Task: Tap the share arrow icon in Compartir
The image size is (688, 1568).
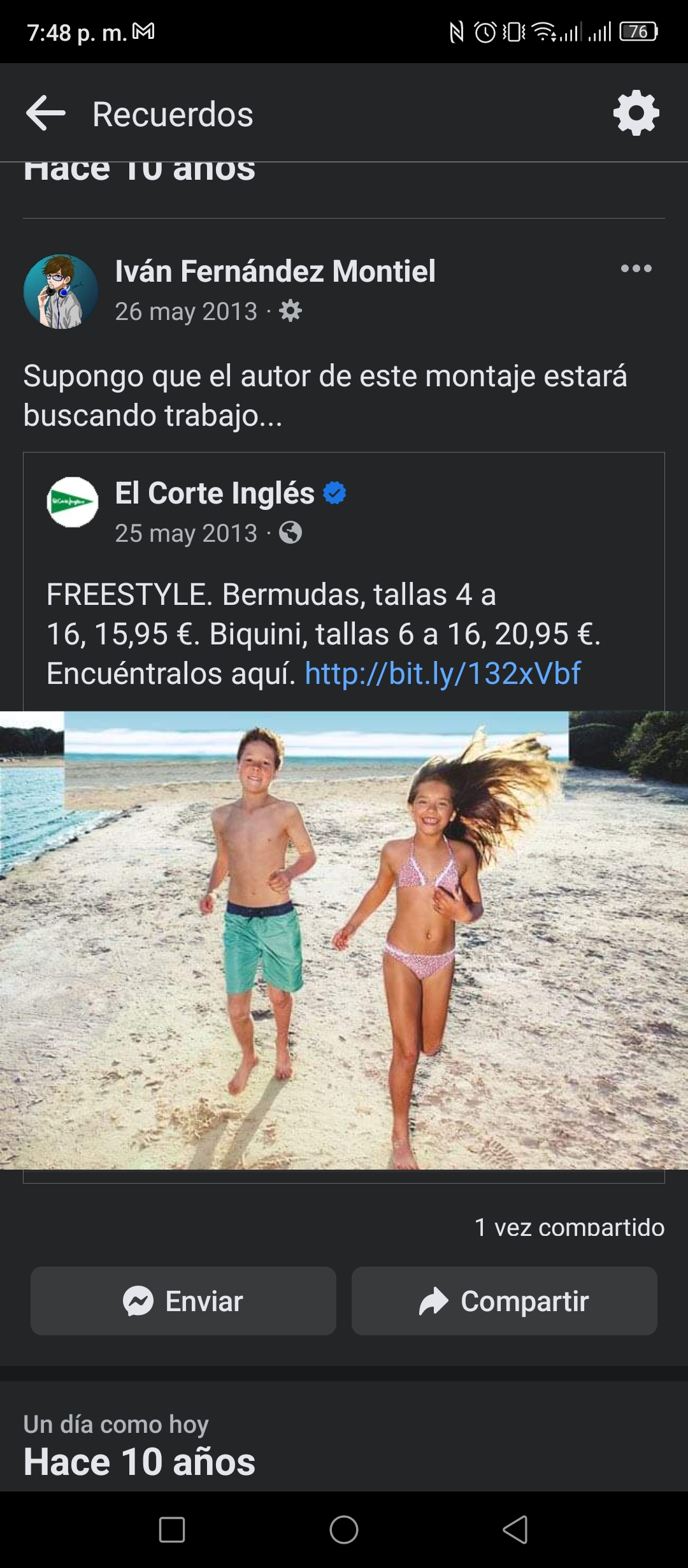Action: (x=434, y=1301)
